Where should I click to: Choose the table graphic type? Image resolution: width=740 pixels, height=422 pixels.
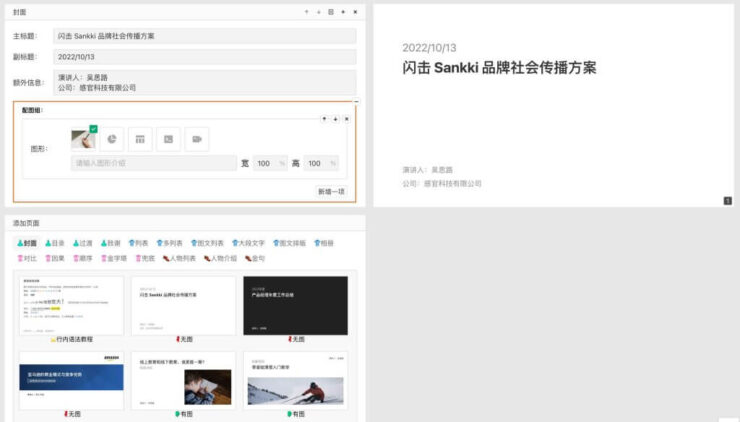click(x=140, y=139)
